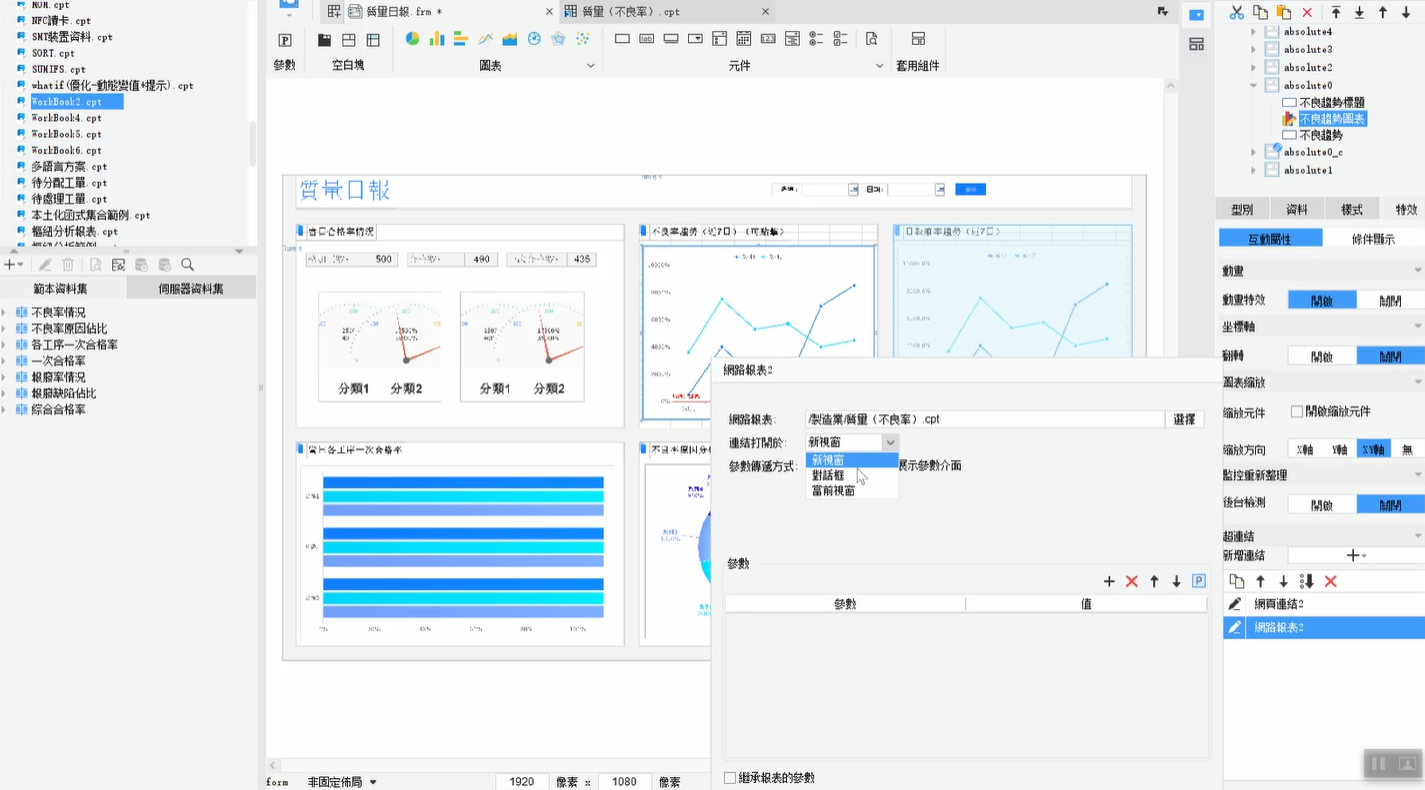The image size is (1425, 790).
Task: Delete selected hyperlink in 超連結 list
Action: (1331, 581)
